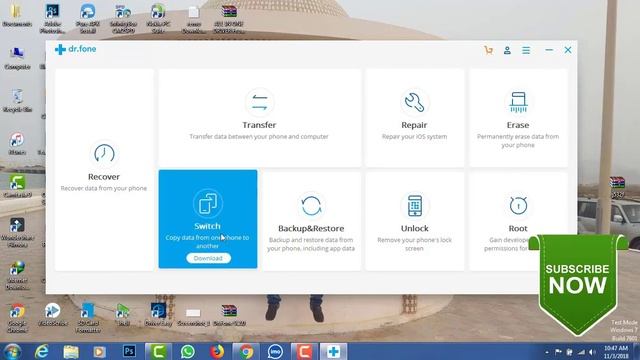Open the dr.fone hamburger menu
The width and height of the screenshot is (640, 360).
point(526,50)
